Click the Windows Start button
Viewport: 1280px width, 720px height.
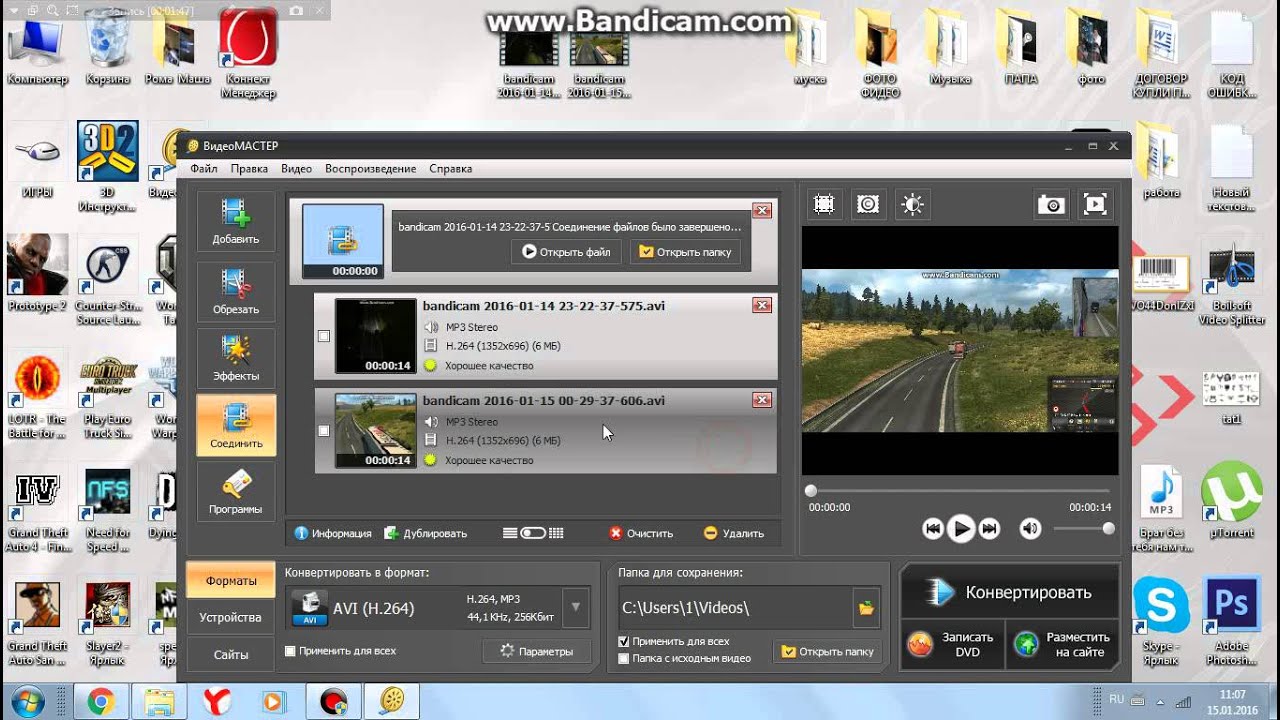[28, 701]
